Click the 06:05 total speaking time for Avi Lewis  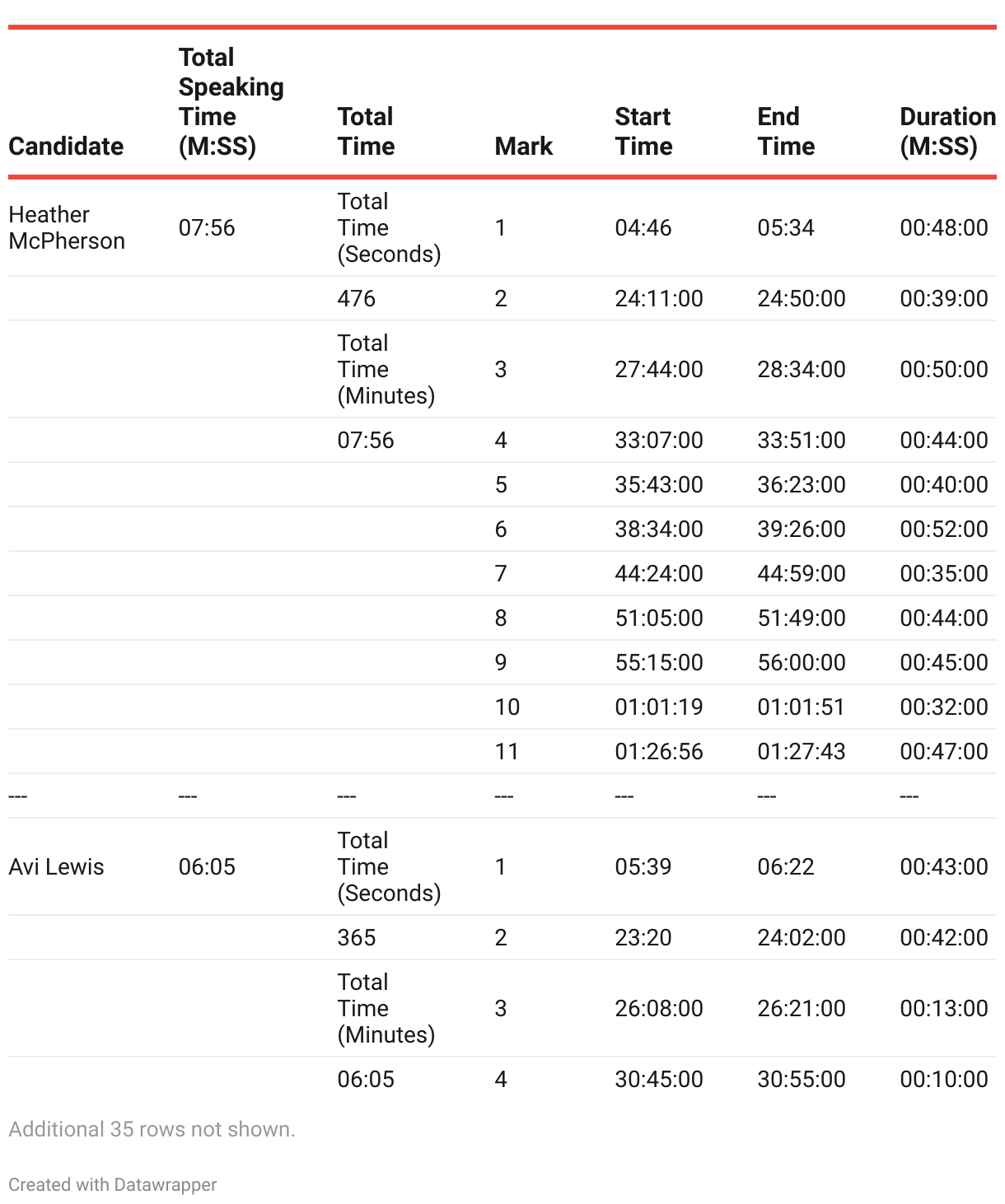[x=207, y=866]
